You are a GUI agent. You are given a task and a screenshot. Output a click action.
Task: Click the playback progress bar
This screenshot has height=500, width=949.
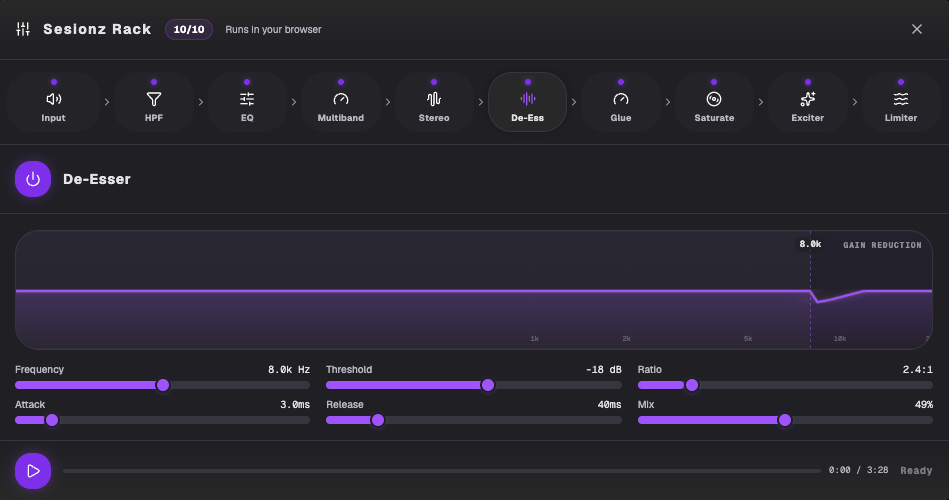pyautogui.click(x=442, y=471)
